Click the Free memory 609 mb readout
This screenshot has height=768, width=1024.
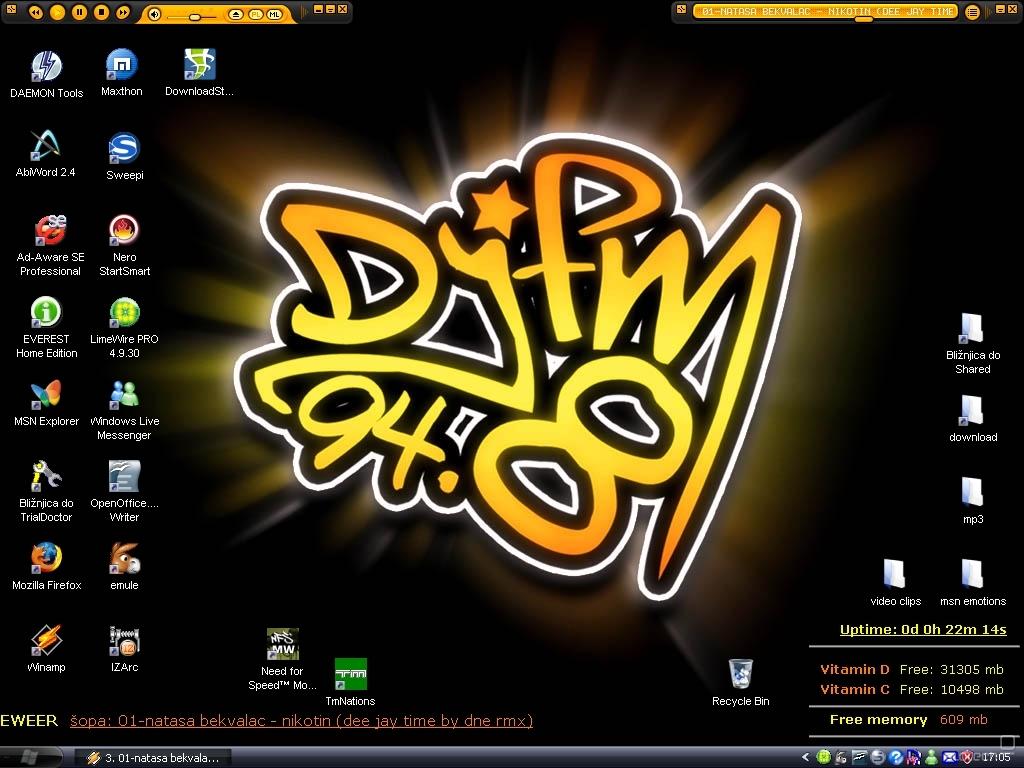(908, 720)
